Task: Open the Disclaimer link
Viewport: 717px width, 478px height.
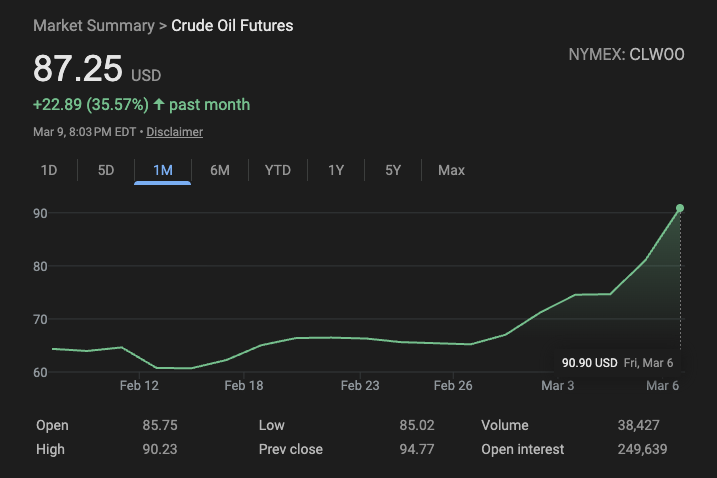Action: pos(175,132)
